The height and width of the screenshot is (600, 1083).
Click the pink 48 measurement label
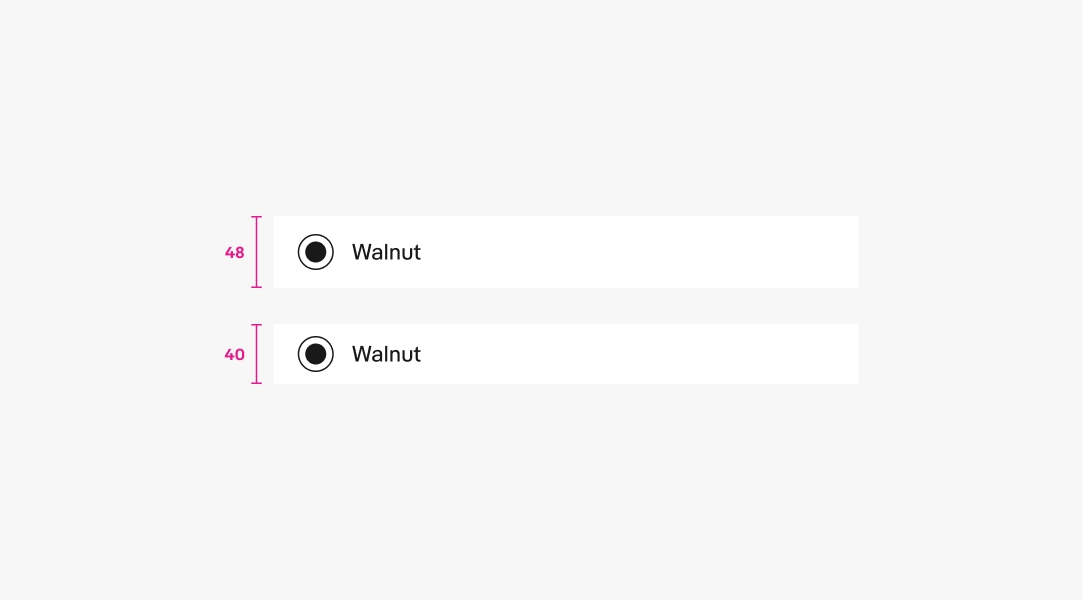234,252
